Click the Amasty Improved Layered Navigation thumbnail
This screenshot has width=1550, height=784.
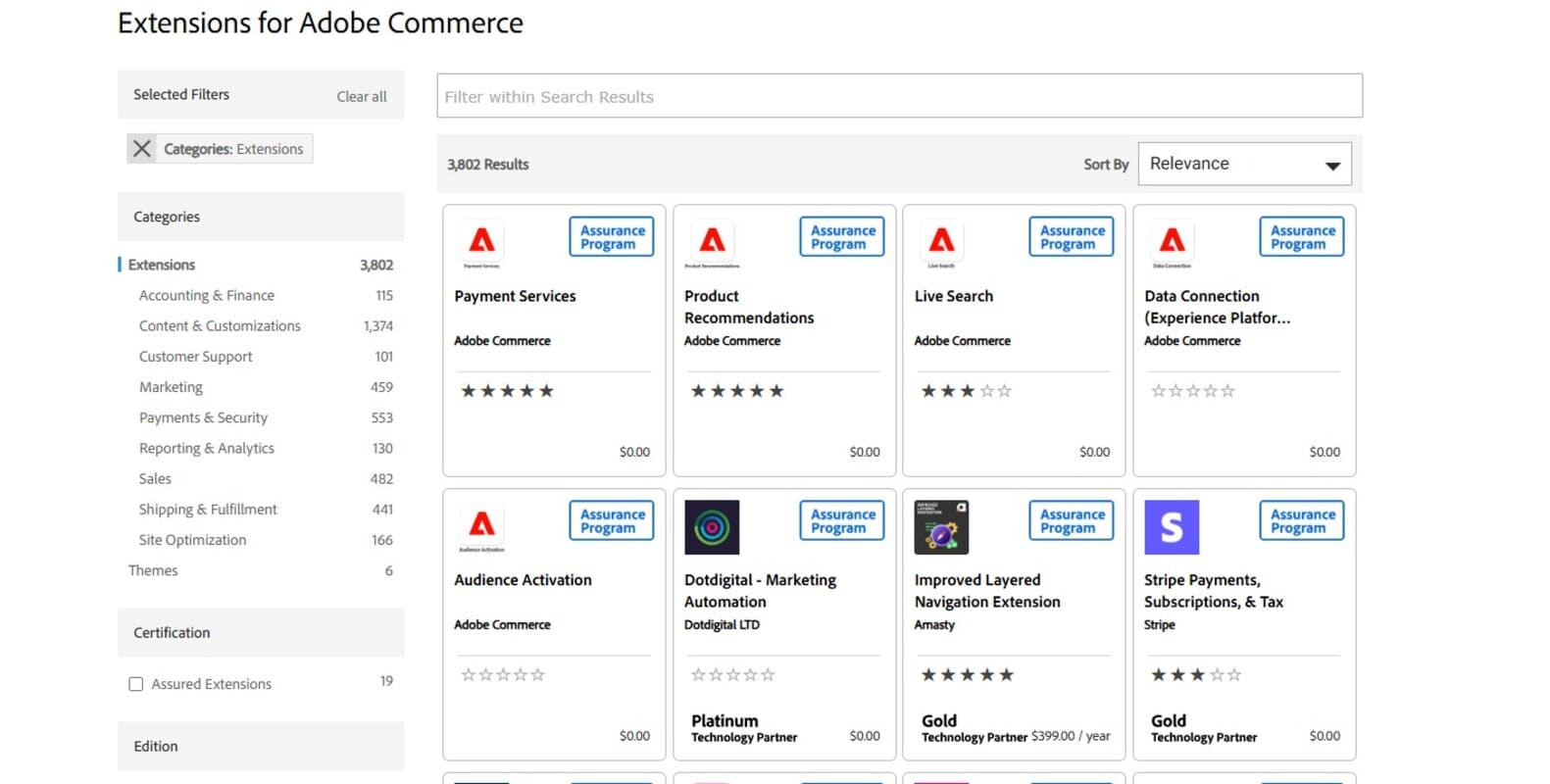pyautogui.click(x=941, y=527)
